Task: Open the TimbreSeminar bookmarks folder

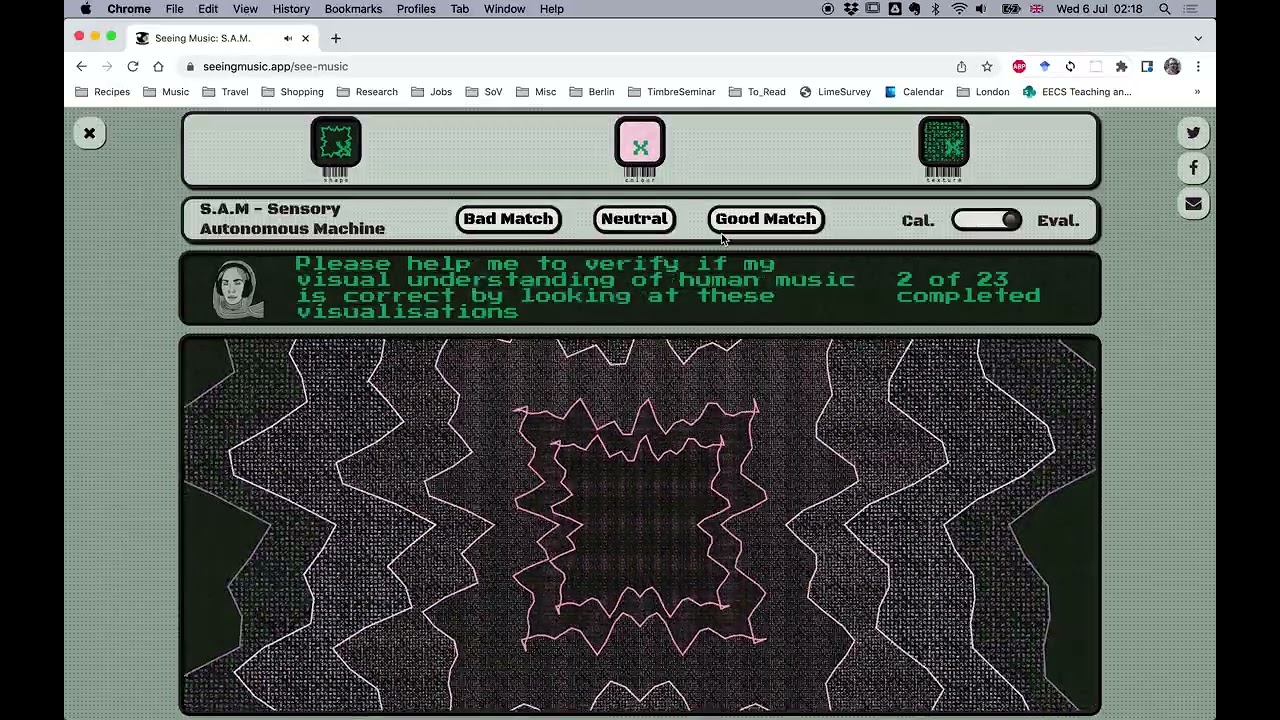Action: (671, 92)
